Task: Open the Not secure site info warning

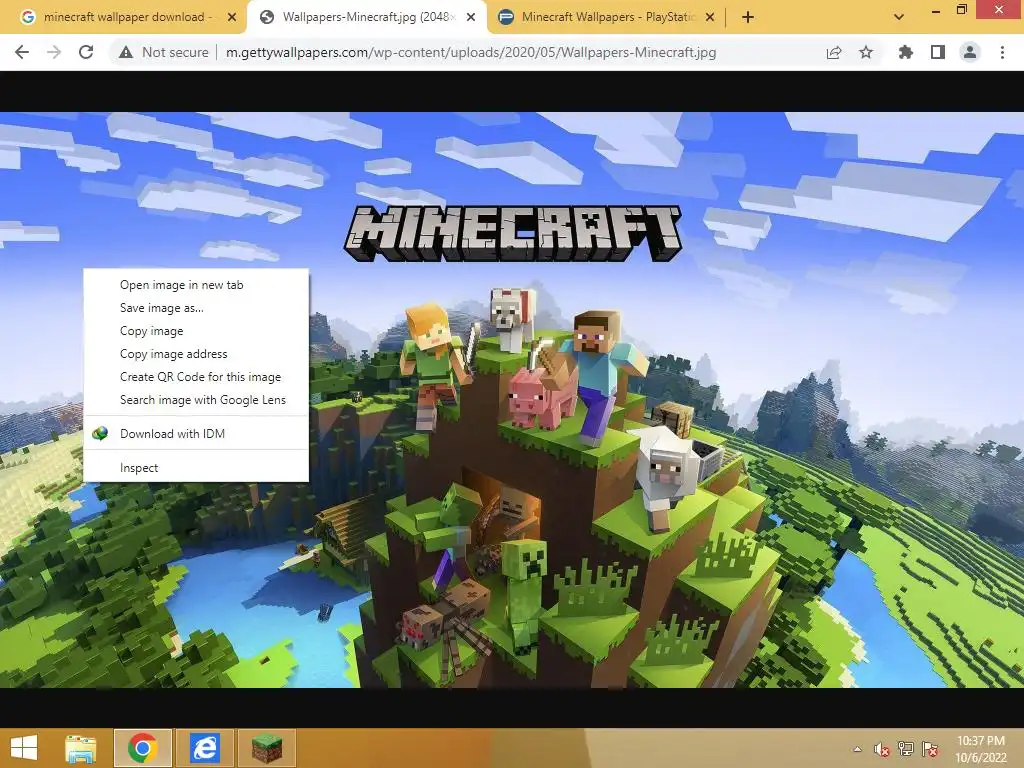Action: 164,52
